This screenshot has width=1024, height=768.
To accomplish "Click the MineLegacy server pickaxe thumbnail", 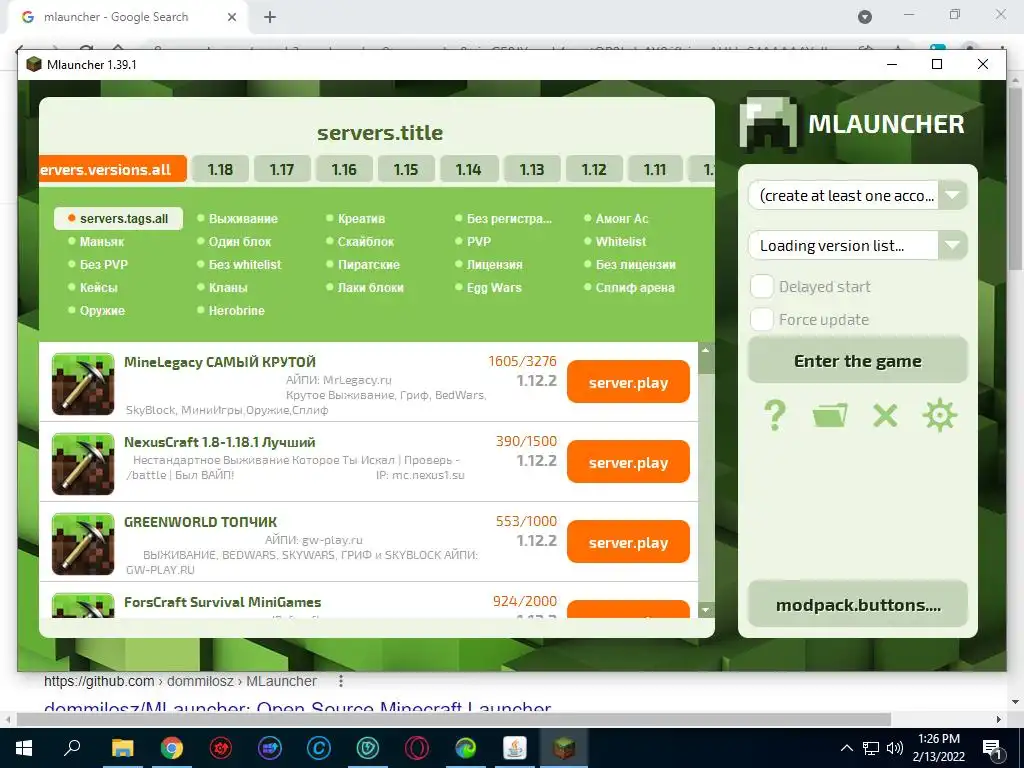I will pyautogui.click(x=83, y=384).
